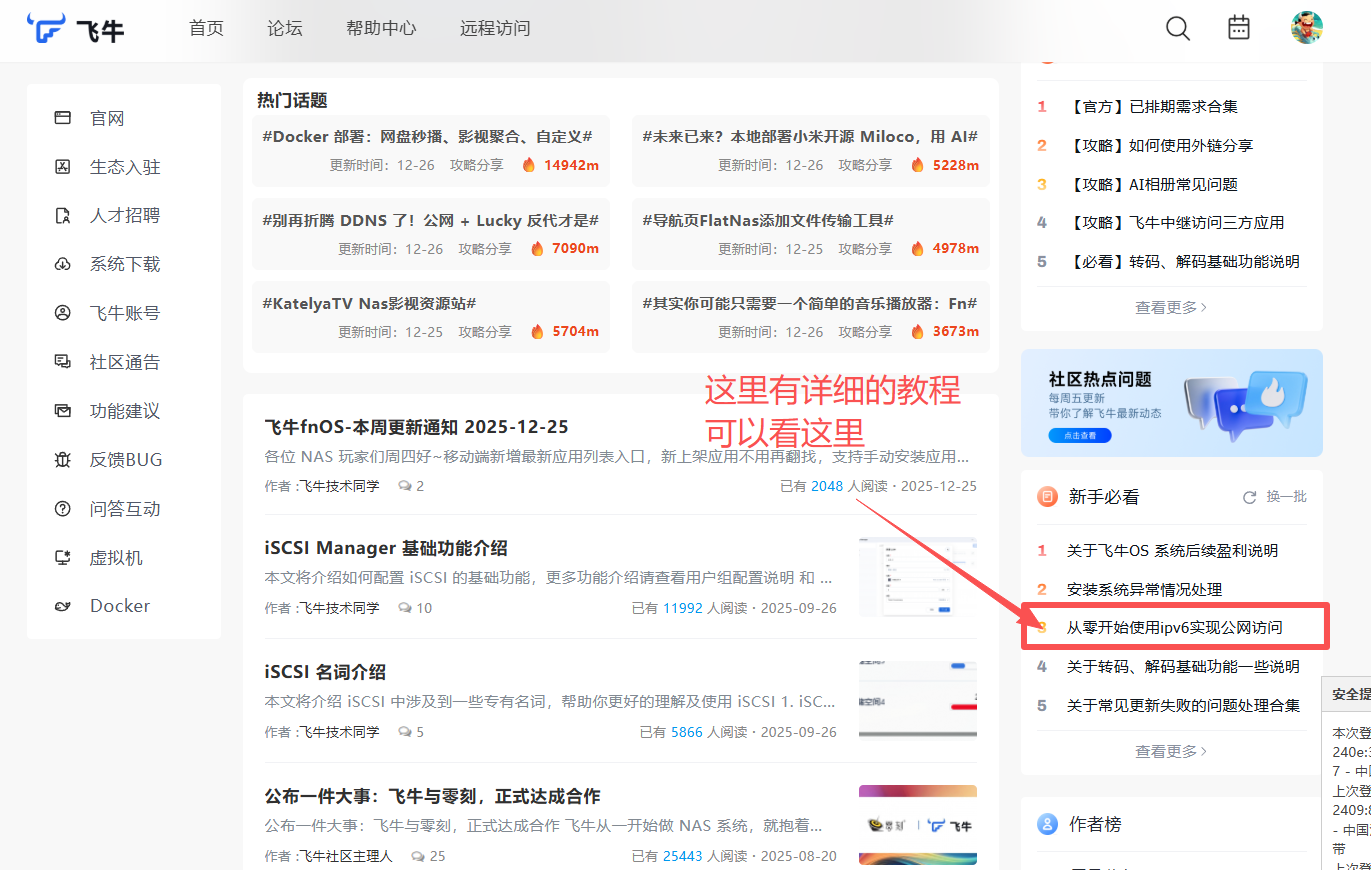Screen dimensions: 1371x870
Task: Open topic #KatelyaTV Nas影视资源站#
Action: (369, 303)
